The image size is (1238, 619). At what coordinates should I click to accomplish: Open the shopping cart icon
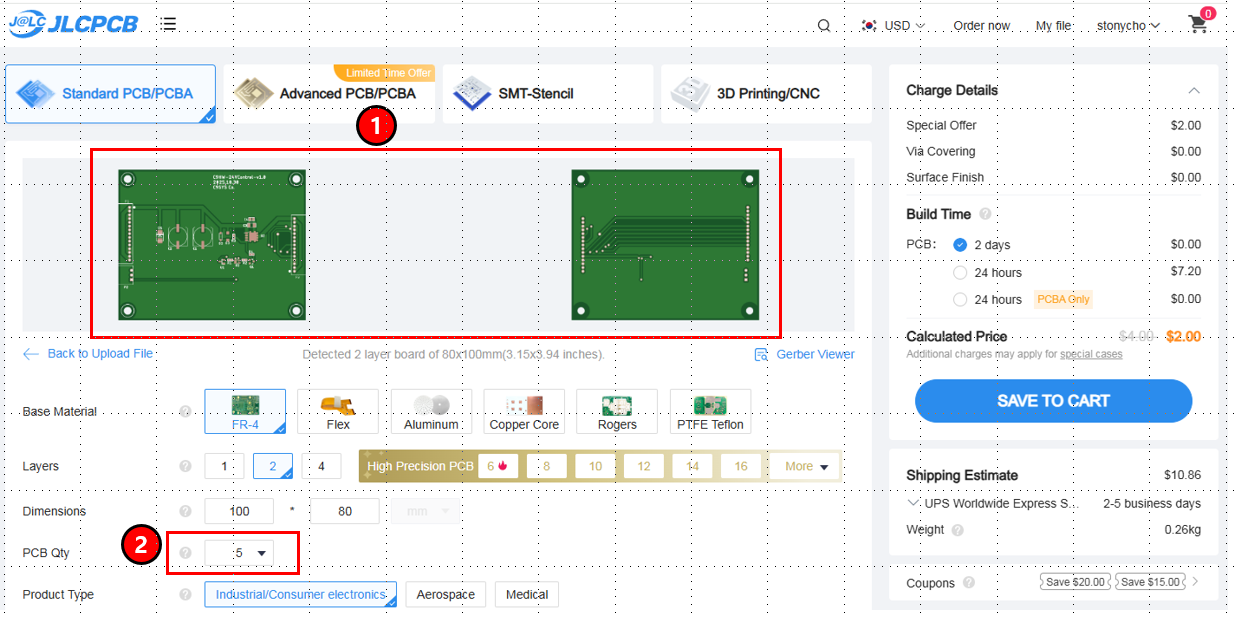[x=1199, y=24]
